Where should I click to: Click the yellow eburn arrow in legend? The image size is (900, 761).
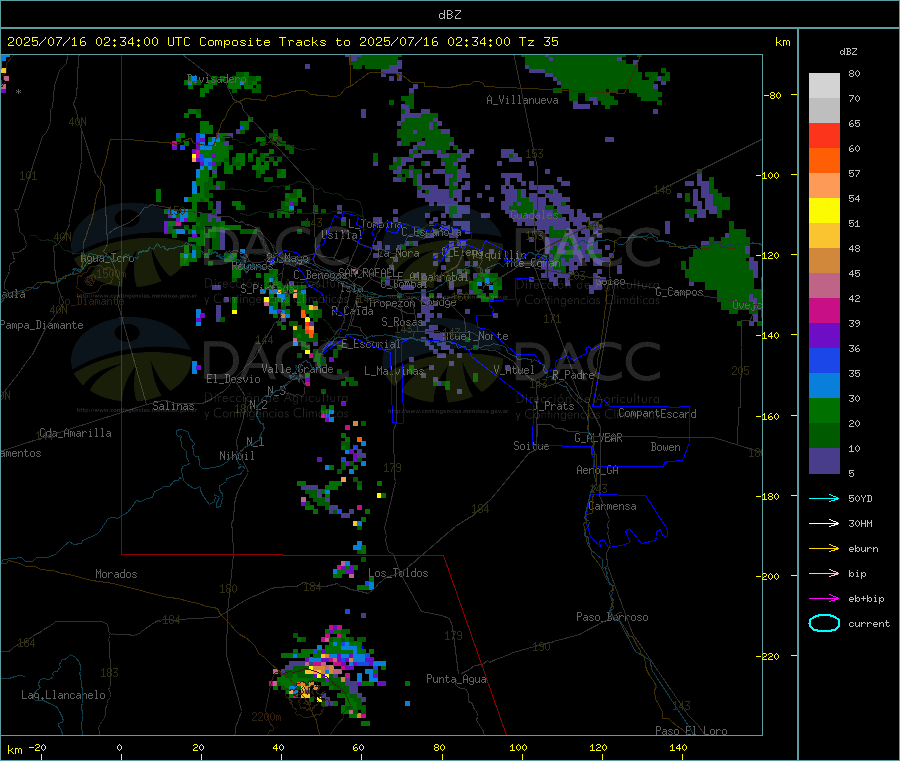[824, 549]
